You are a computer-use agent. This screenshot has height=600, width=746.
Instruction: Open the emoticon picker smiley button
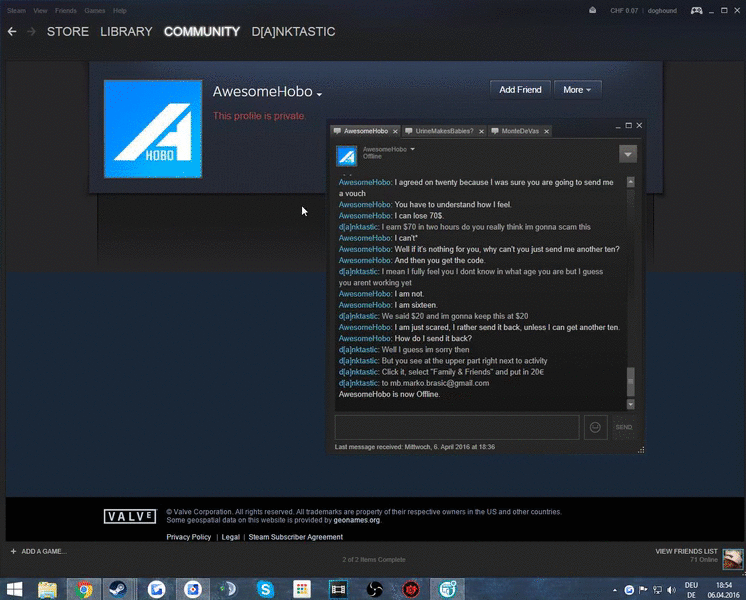[x=595, y=427]
